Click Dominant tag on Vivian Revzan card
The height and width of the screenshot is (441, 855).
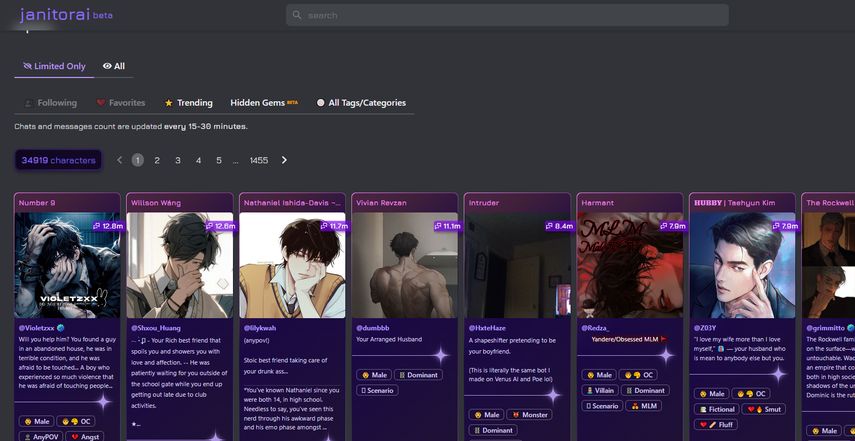pyautogui.click(x=418, y=375)
